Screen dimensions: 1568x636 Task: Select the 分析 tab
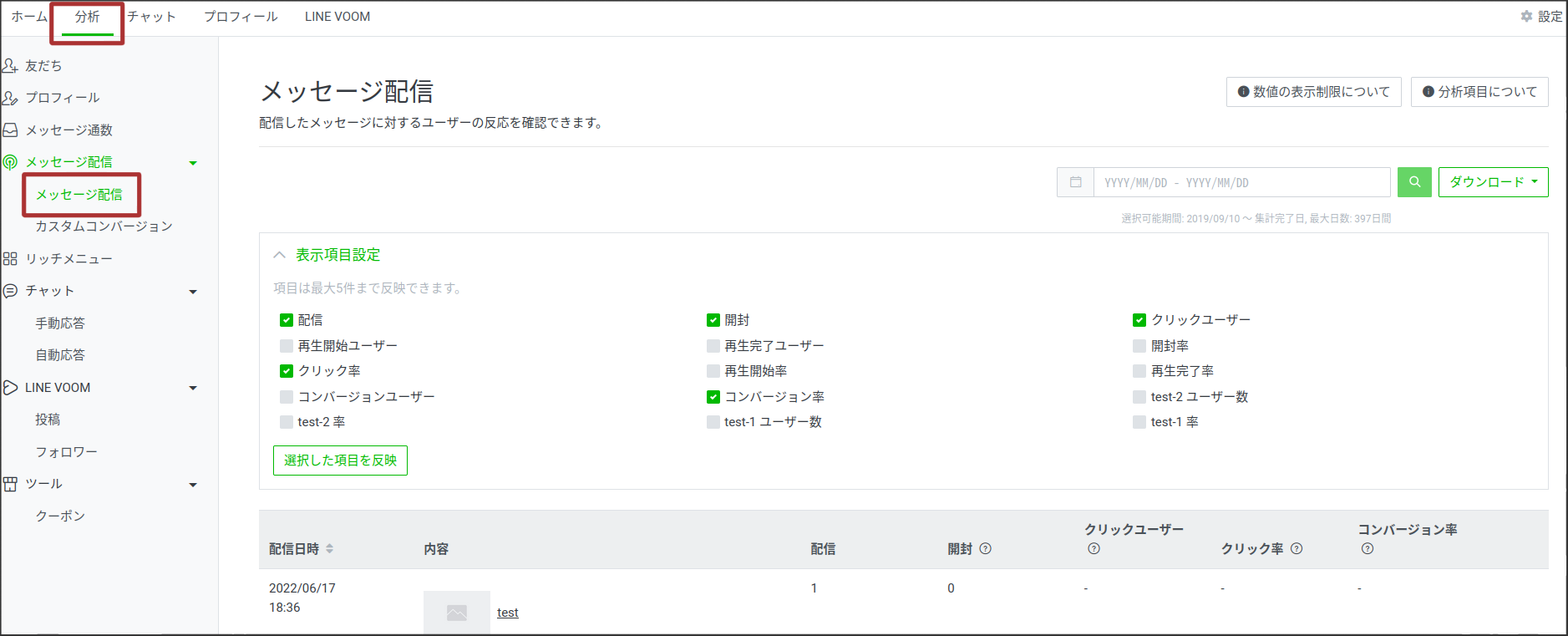coord(87,17)
